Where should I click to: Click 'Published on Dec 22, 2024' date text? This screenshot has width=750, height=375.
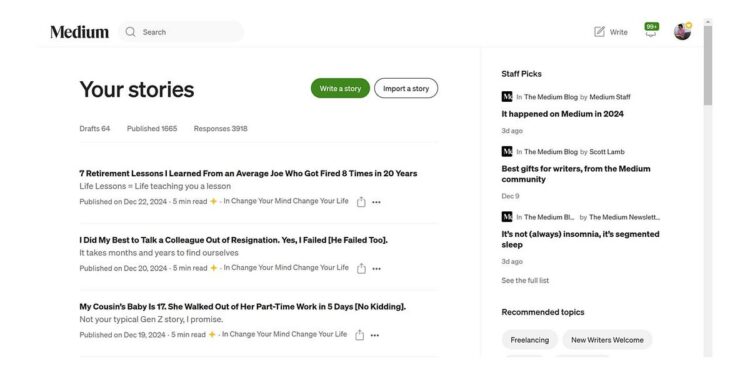pos(123,201)
